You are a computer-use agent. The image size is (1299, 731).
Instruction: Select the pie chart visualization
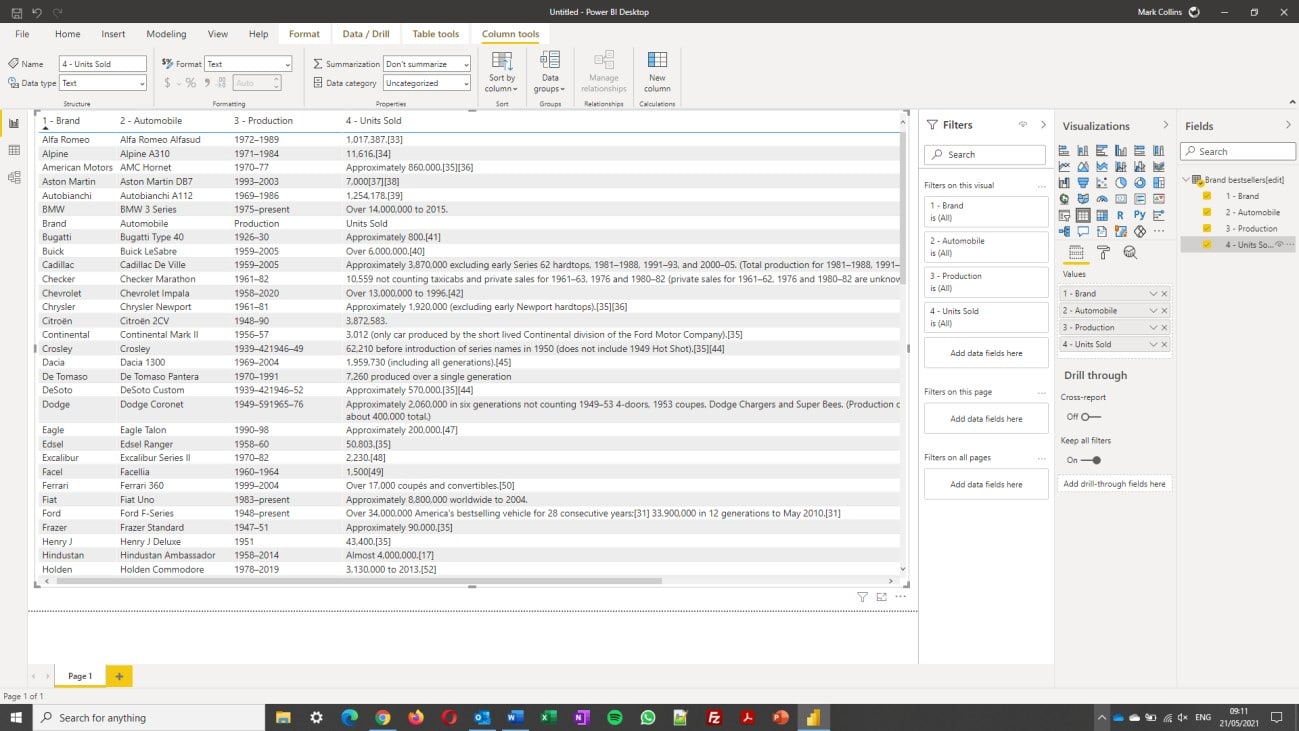point(1121,182)
